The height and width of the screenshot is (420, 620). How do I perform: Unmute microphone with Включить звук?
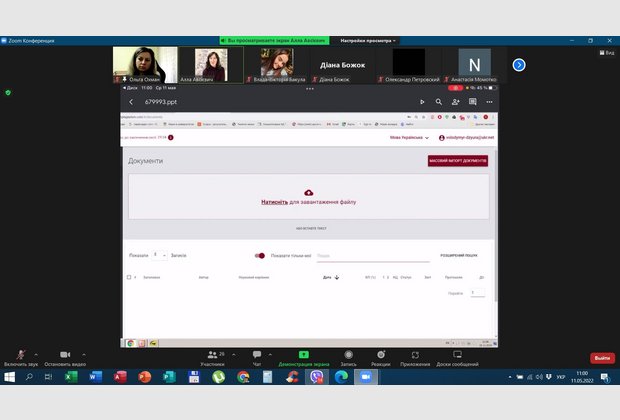pyautogui.click(x=19, y=355)
